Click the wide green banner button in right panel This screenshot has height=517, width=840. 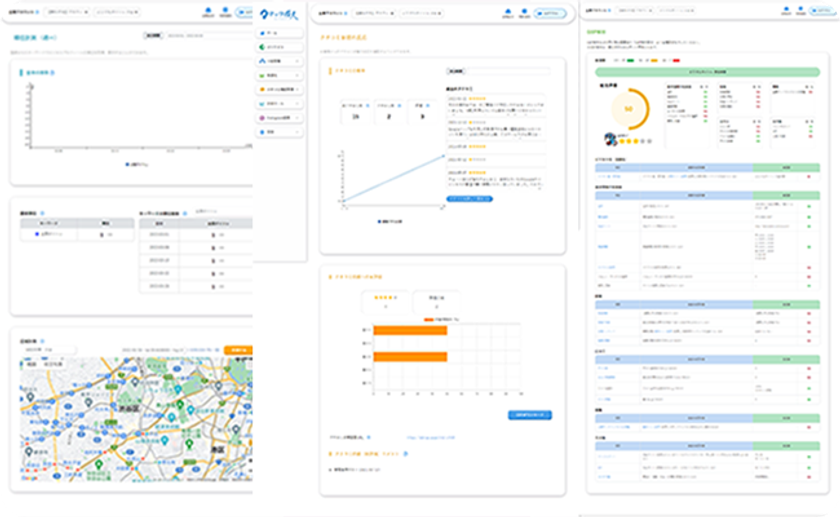click(x=707, y=72)
